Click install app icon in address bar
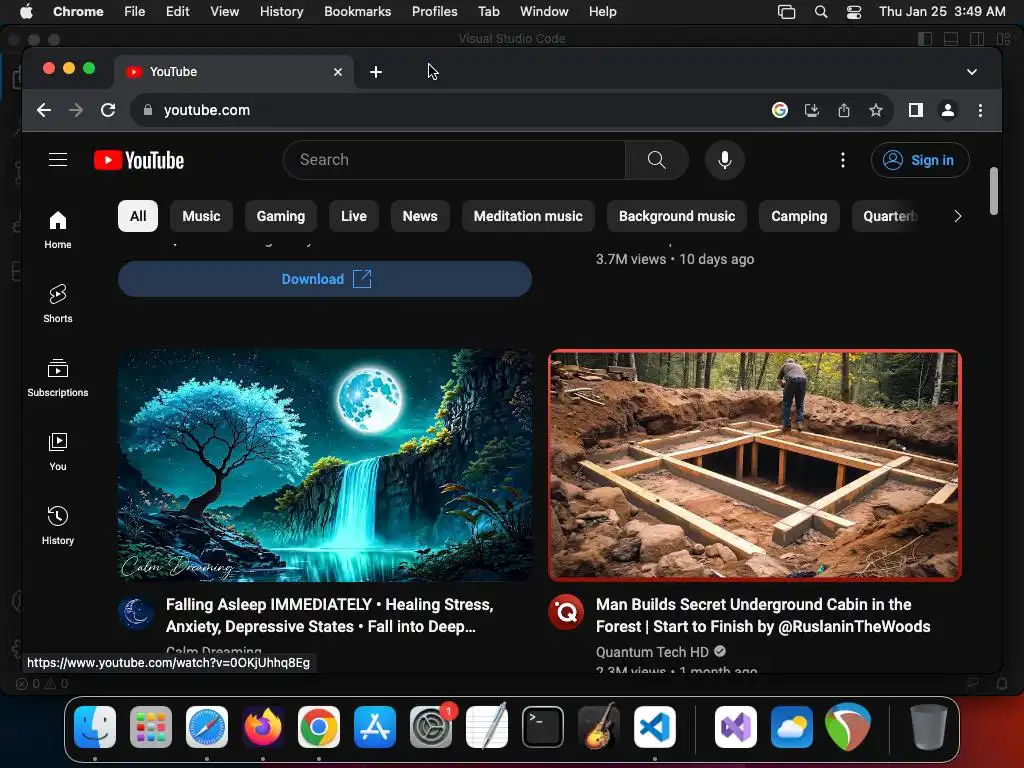 click(811, 110)
